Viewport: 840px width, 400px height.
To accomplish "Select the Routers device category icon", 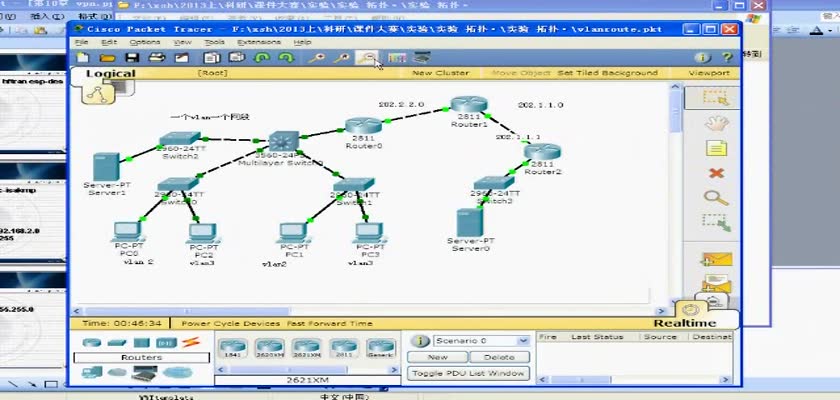I will click(92, 342).
